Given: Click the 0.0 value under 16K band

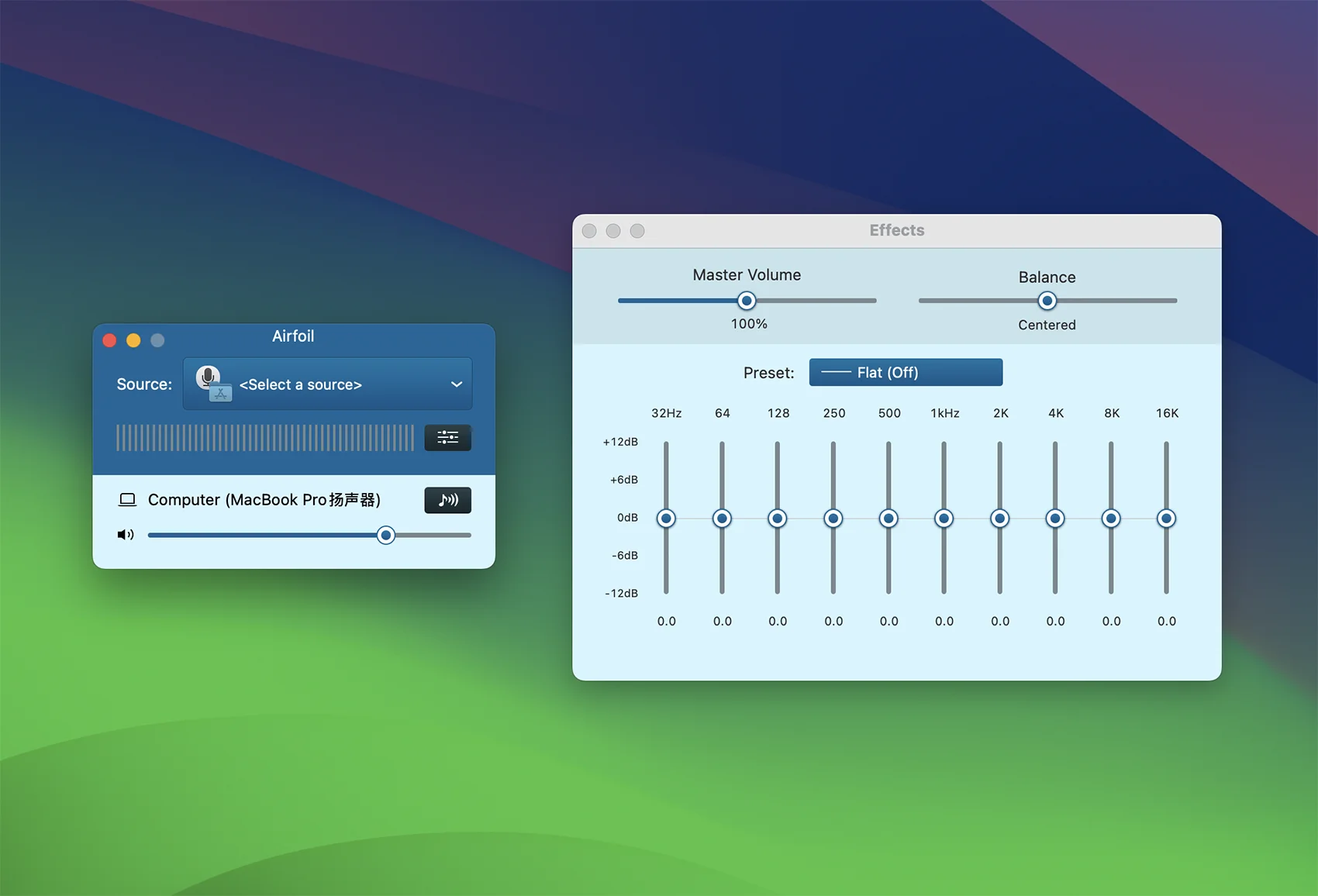Looking at the screenshot, I should tap(1167, 621).
